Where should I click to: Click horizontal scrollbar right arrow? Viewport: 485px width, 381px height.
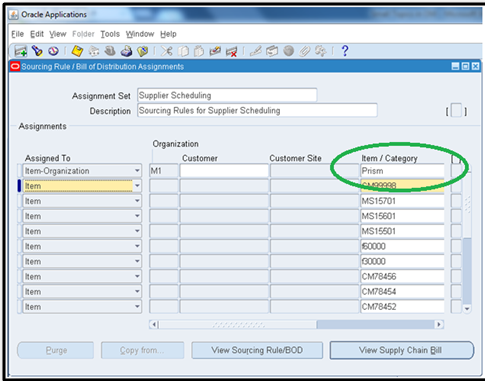click(439, 324)
